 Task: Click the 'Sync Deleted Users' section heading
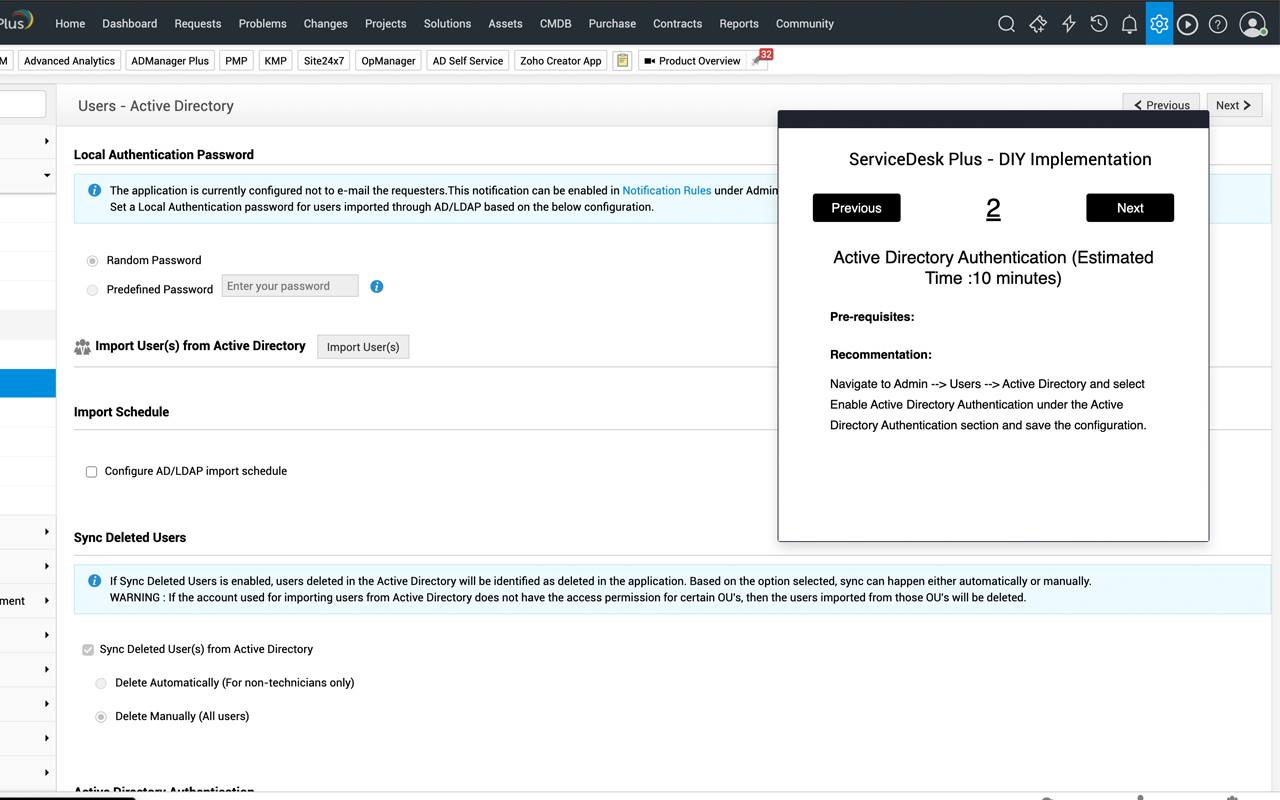(x=130, y=538)
